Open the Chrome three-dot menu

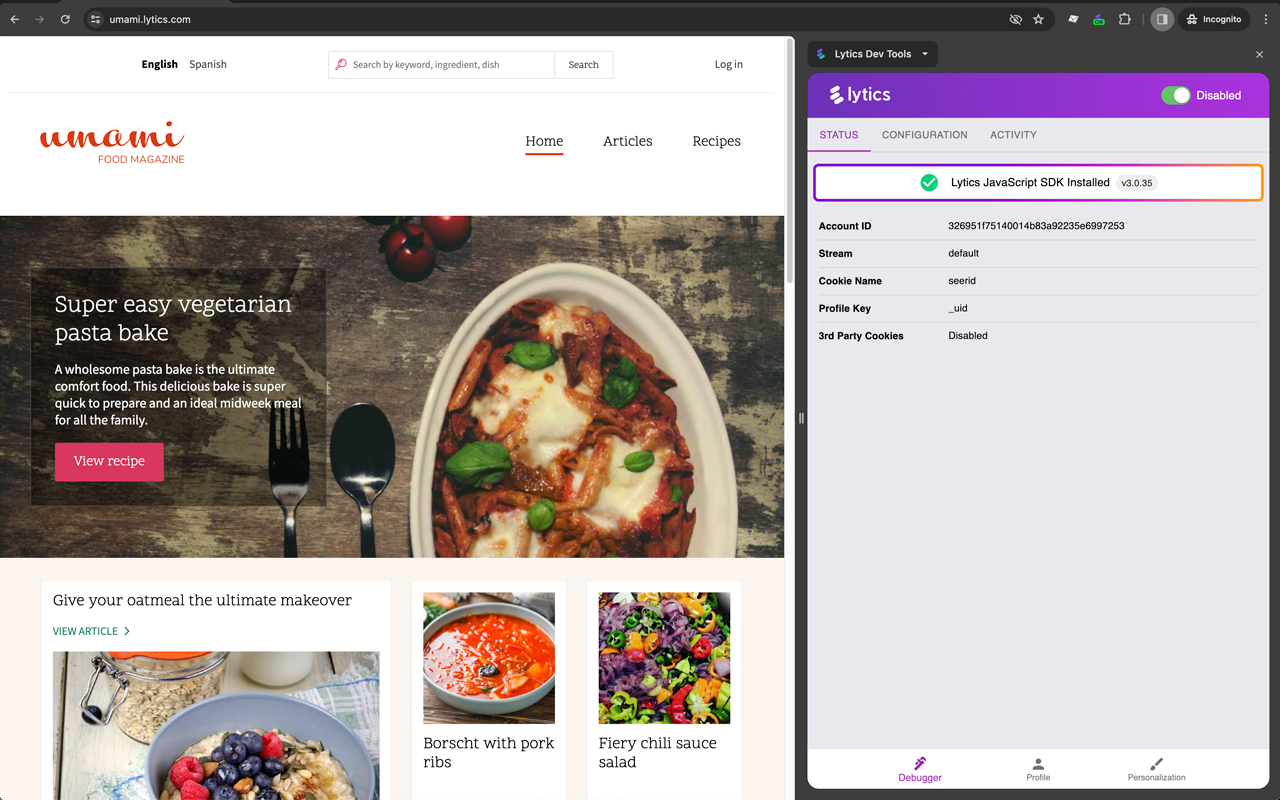(1266, 19)
